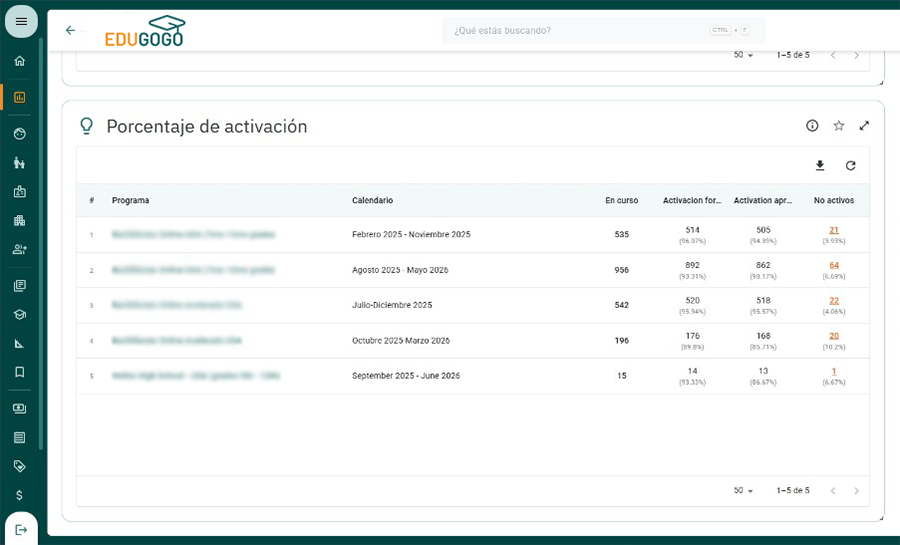Go to Home in sidebar
Screen dimensions: 900x545
point(20,61)
